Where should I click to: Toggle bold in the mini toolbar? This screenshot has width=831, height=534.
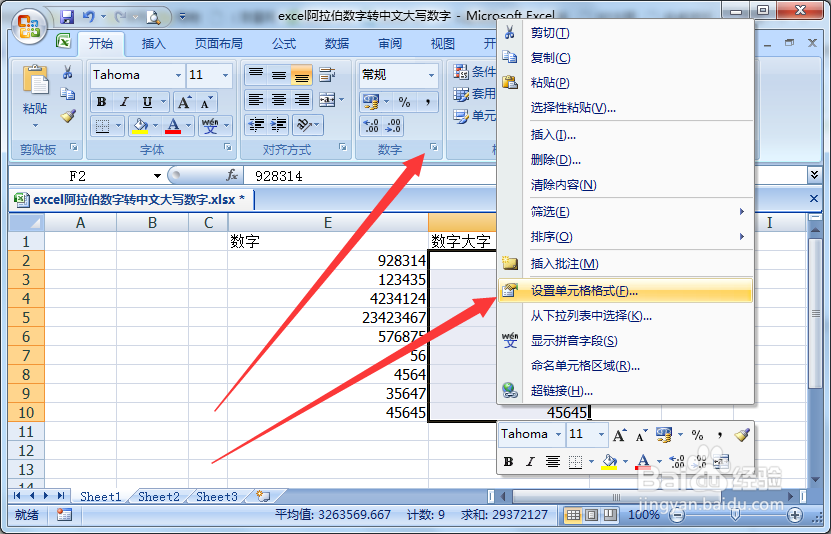click(x=508, y=462)
